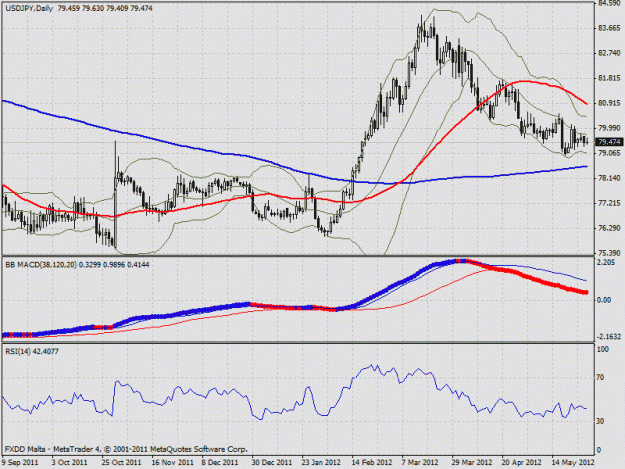Viewport: 625px width, 469px height.
Task: Click price scale value 75.390
Action: 609,253
